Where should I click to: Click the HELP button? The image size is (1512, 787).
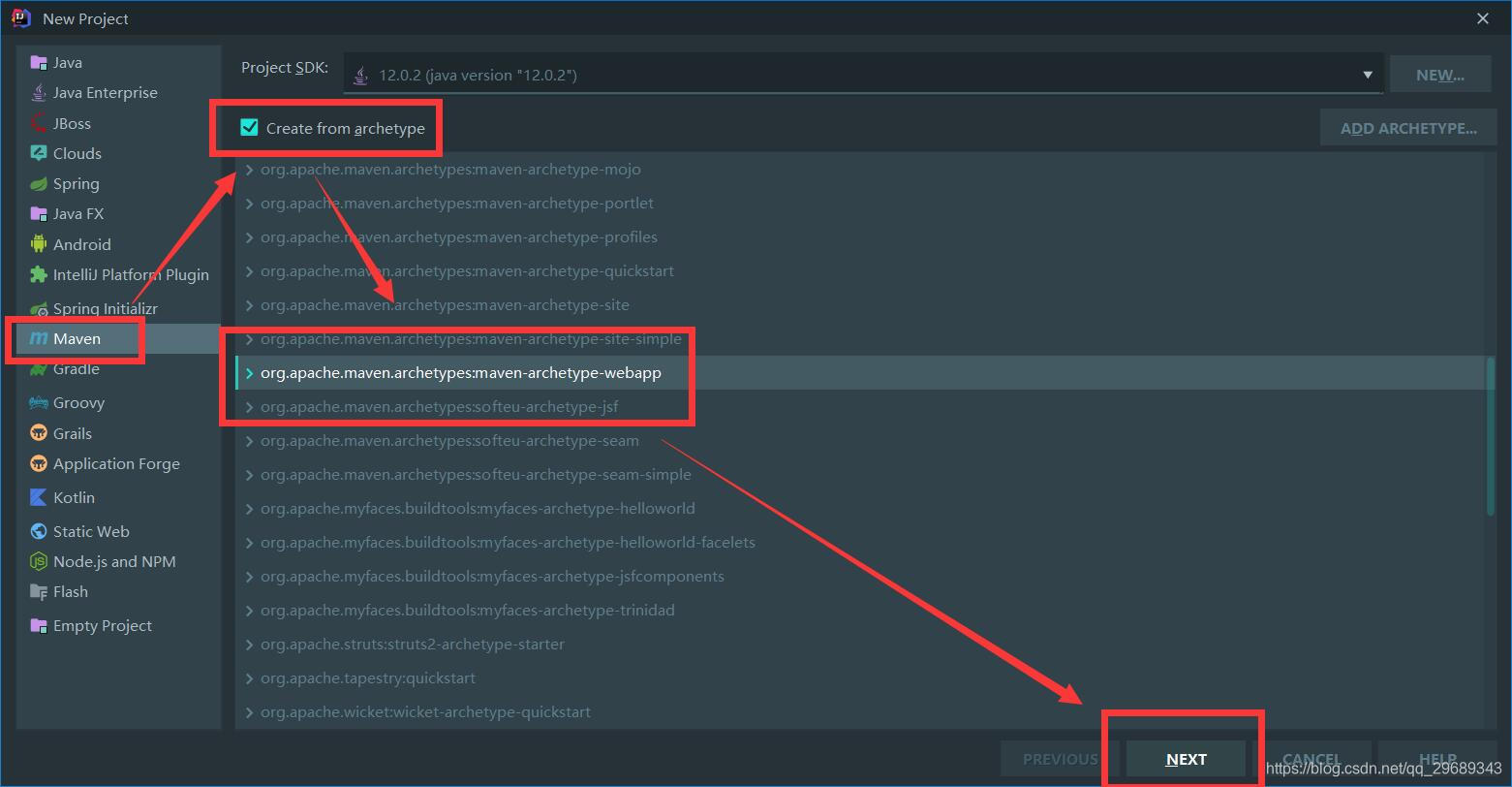pyautogui.click(x=1437, y=759)
